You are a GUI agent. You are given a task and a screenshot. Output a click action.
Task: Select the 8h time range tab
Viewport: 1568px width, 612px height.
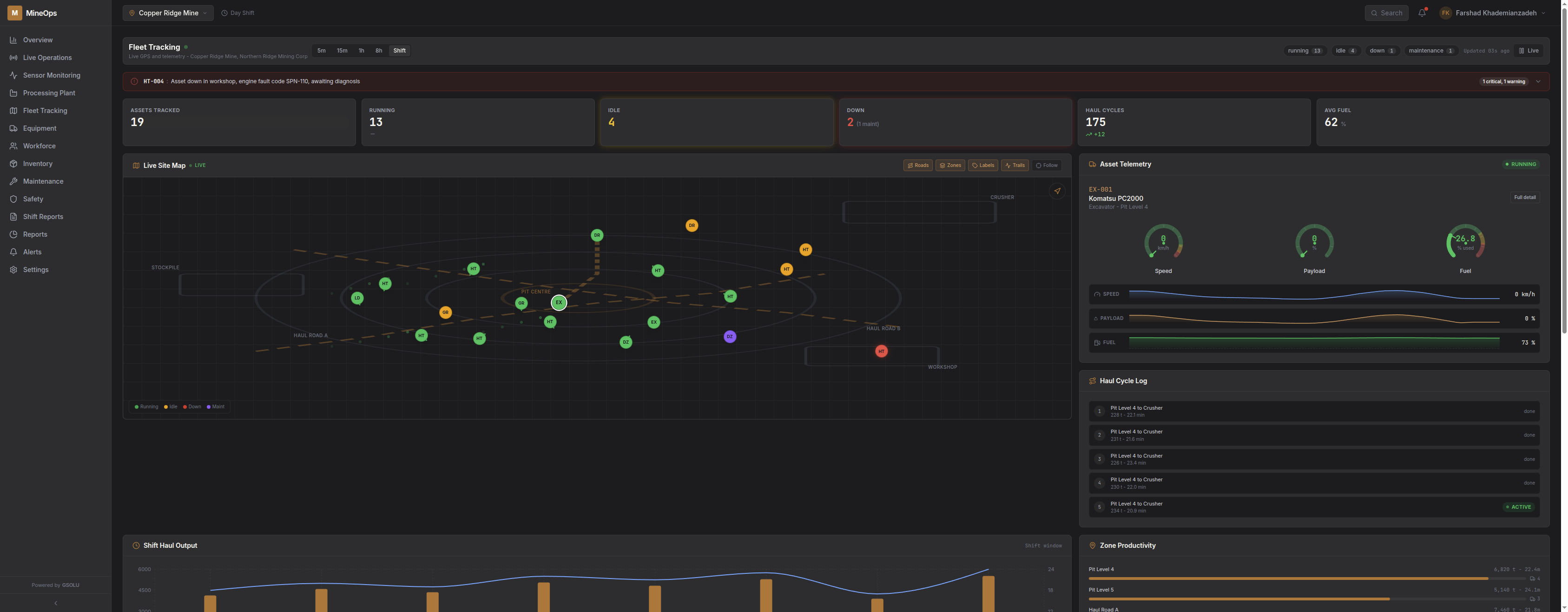[x=379, y=51]
